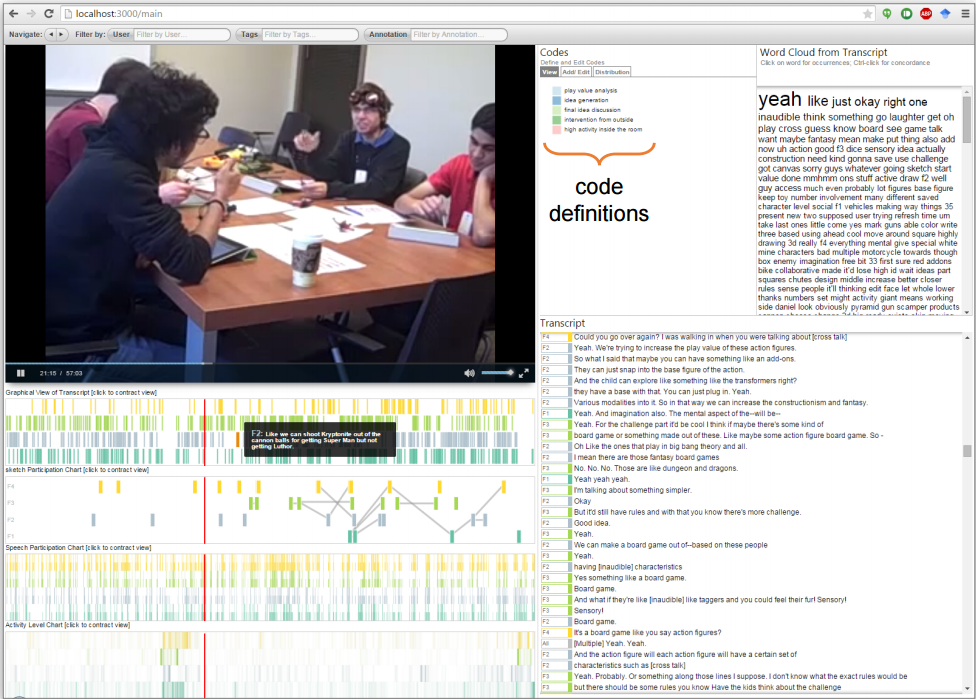Open the Chrome hamburger menu
Screen dimensions: 976x699
(965, 14)
